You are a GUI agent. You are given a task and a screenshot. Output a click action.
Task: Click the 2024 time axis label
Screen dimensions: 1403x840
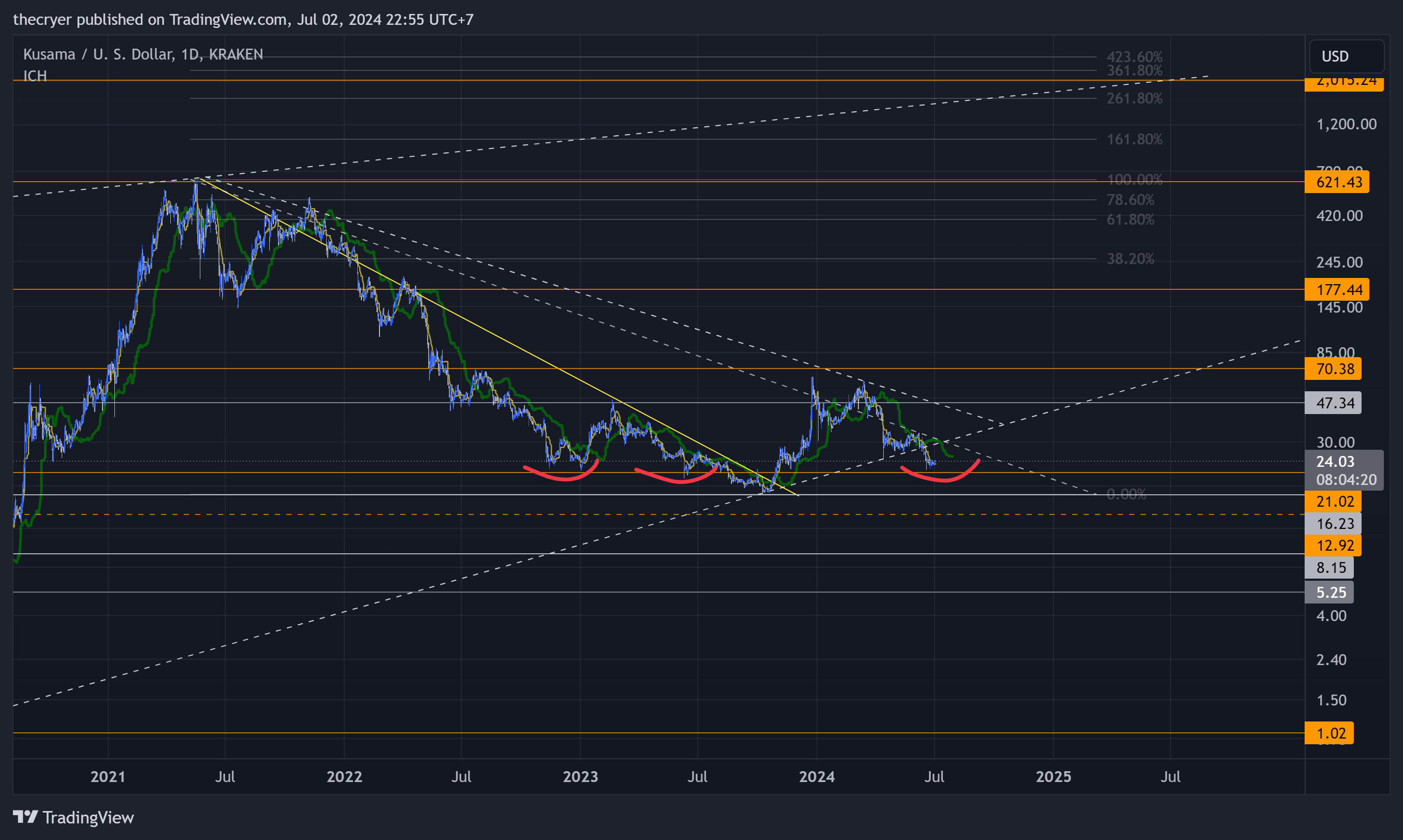click(x=816, y=776)
